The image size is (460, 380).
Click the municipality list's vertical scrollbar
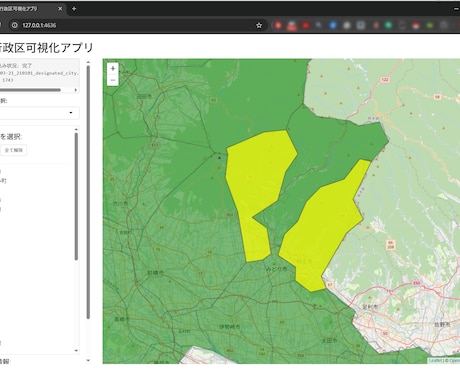[76, 196]
